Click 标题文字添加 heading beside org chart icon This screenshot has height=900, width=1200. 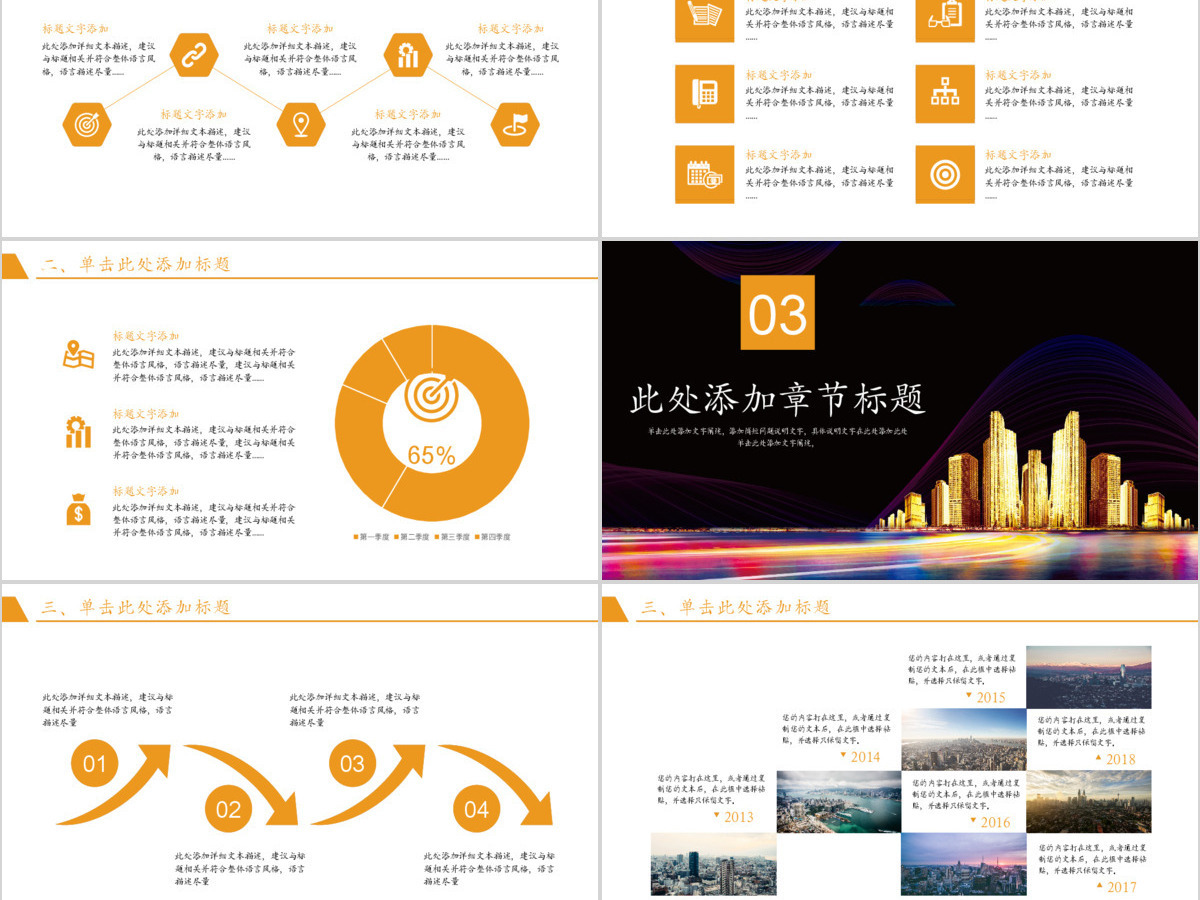1019,75
